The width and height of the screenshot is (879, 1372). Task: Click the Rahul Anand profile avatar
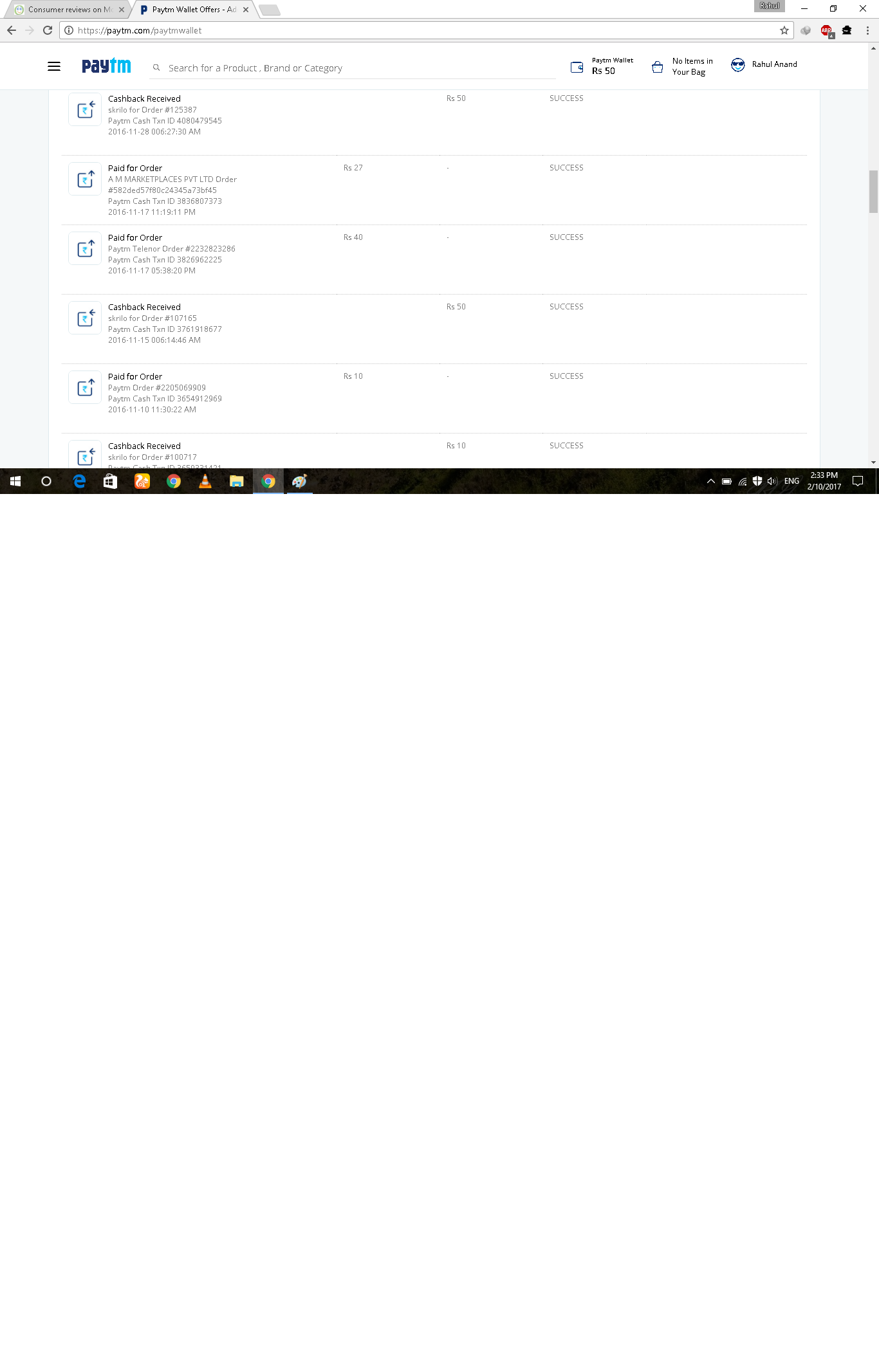(737, 64)
